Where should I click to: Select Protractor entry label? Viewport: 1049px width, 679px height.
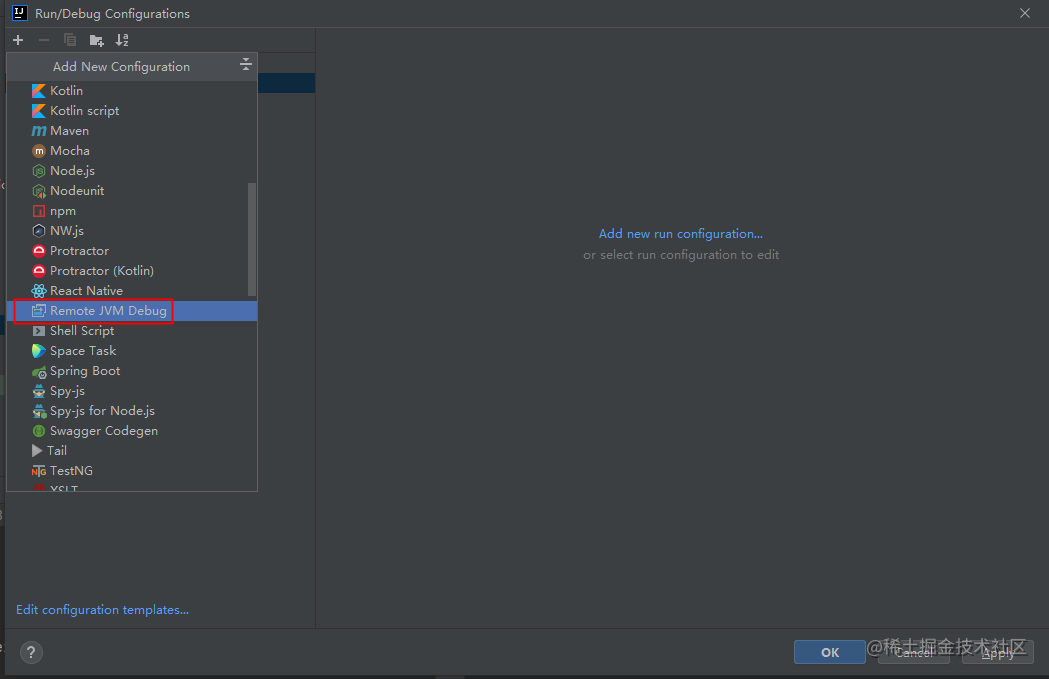point(79,251)
